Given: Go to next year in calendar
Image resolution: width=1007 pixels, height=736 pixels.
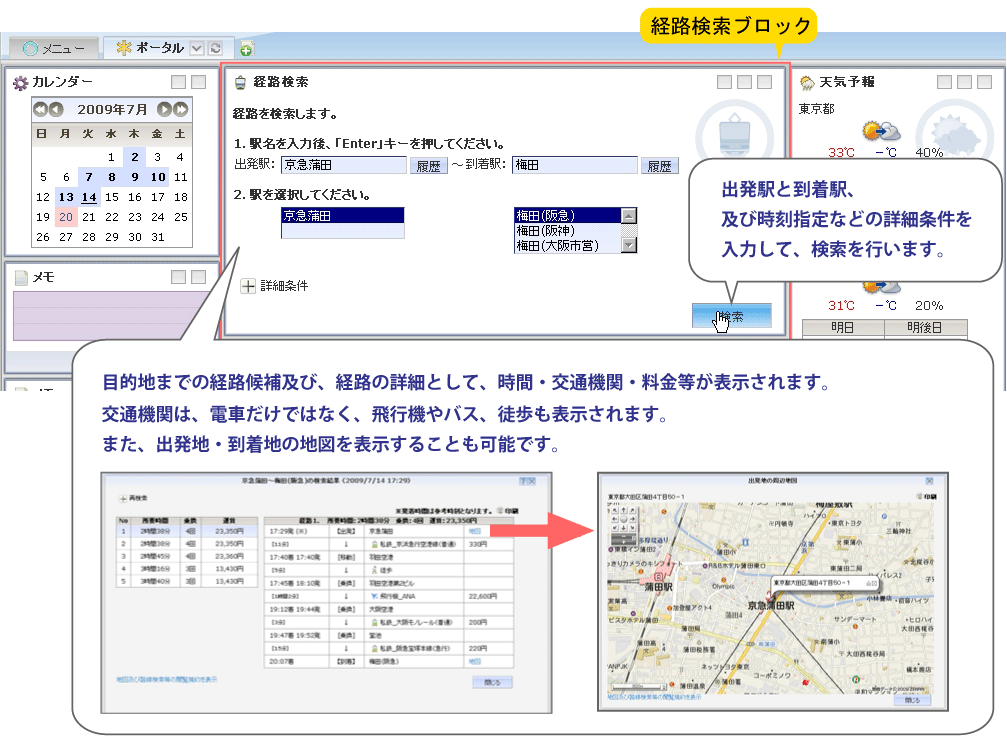Looking at the screenshot, I should [x=181, y=109].
